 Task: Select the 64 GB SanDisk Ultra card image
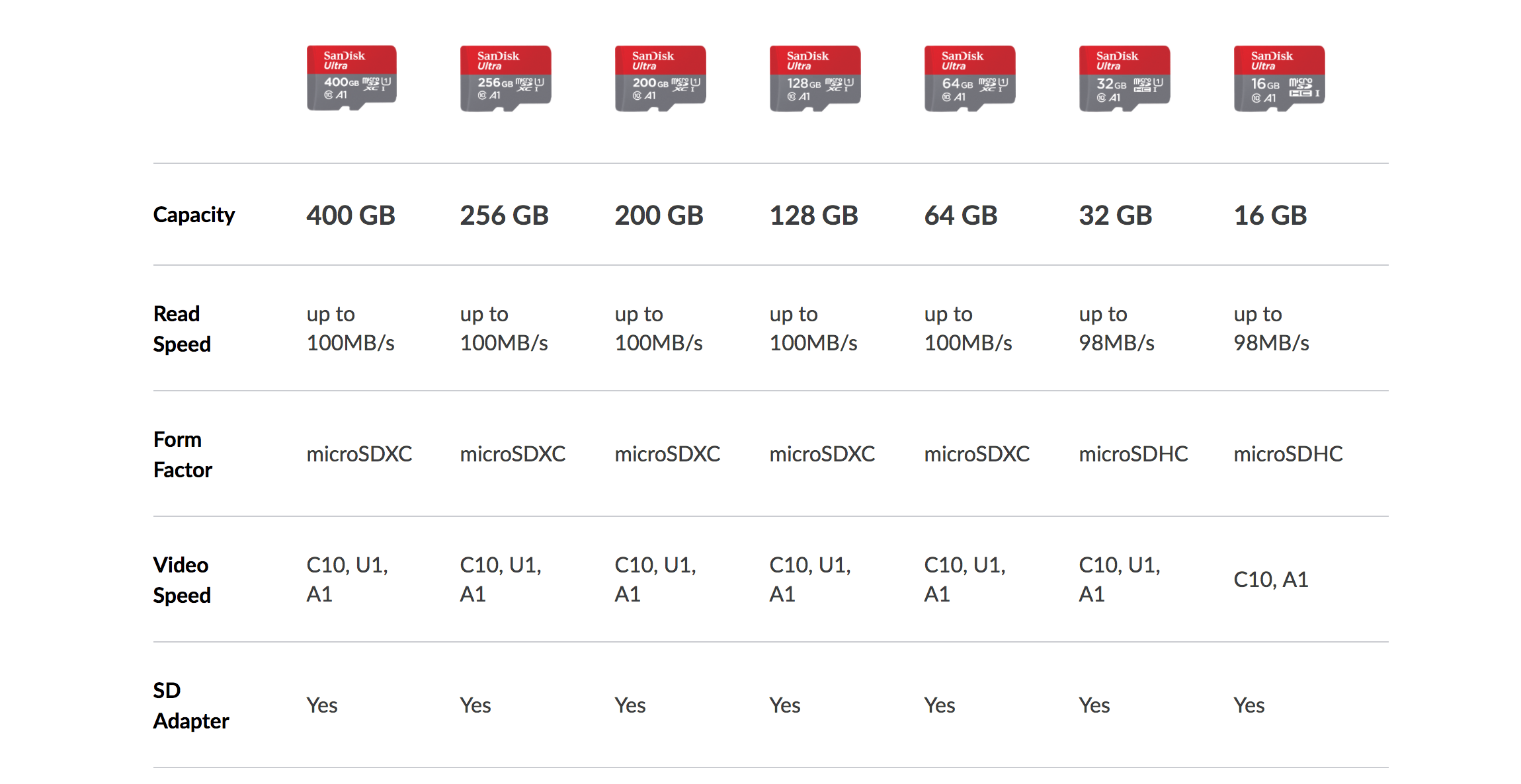[969, 77]
